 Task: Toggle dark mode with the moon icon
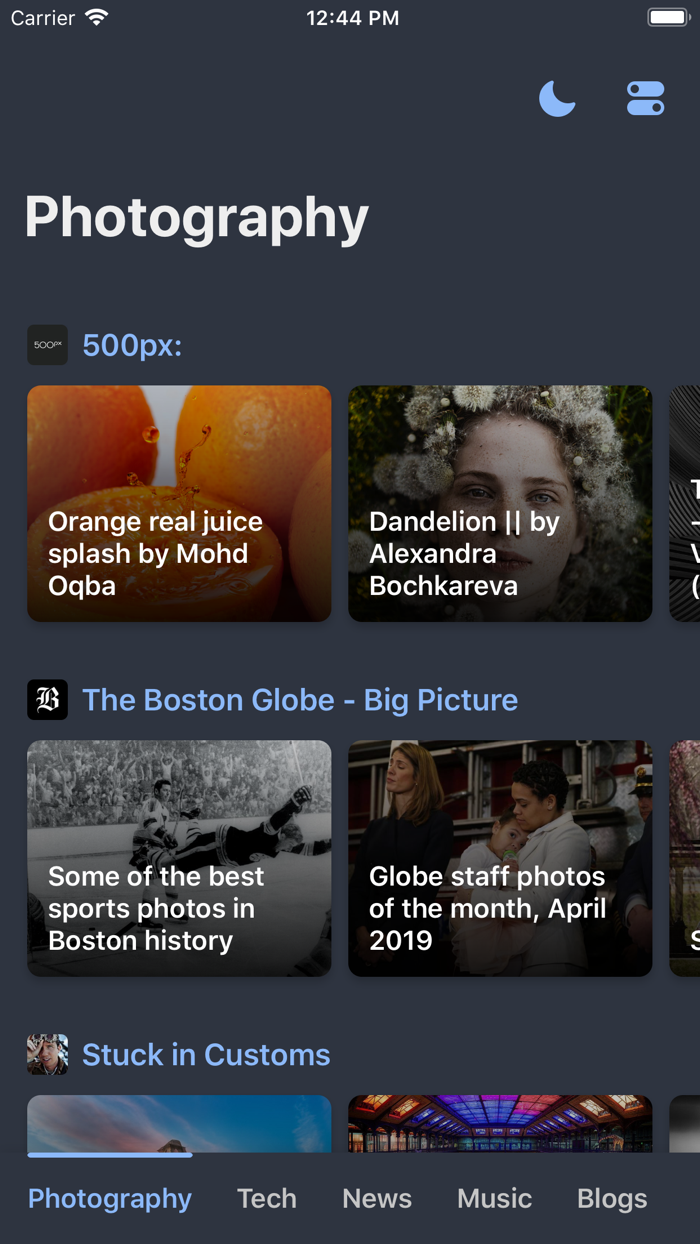tap(557, 98)
